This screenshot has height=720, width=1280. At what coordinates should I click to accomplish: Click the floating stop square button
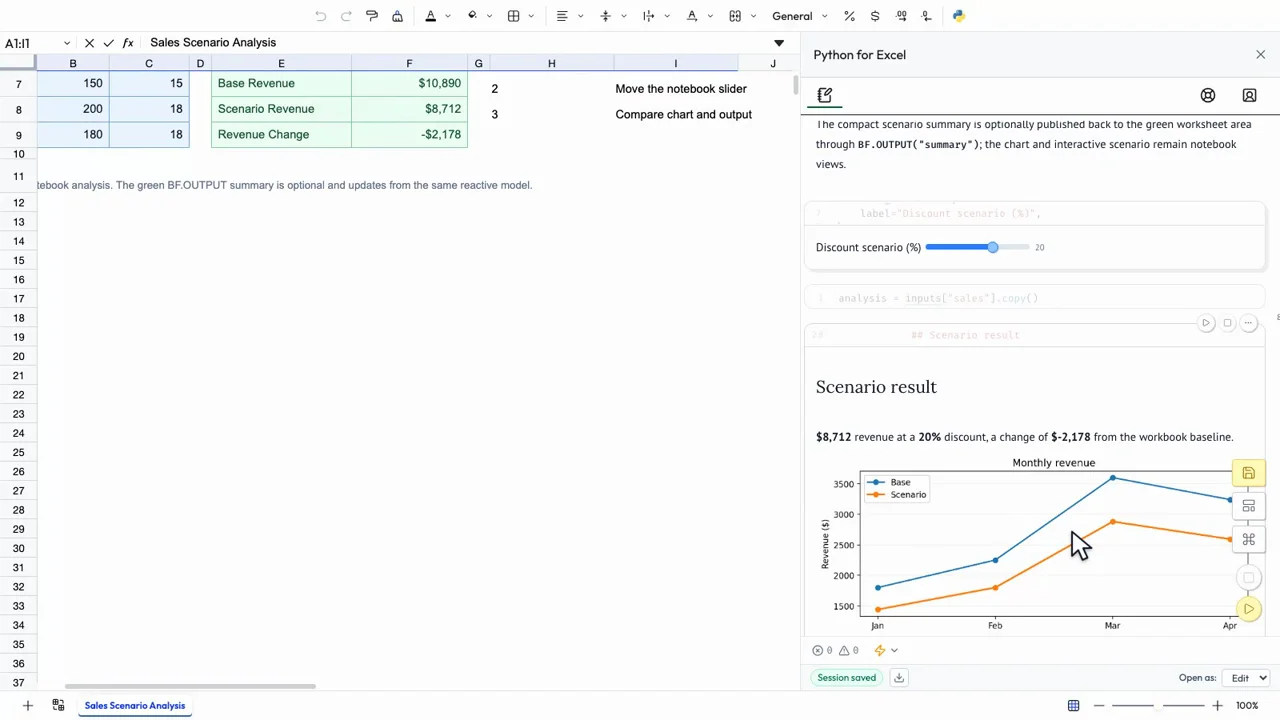[1248, 577]
